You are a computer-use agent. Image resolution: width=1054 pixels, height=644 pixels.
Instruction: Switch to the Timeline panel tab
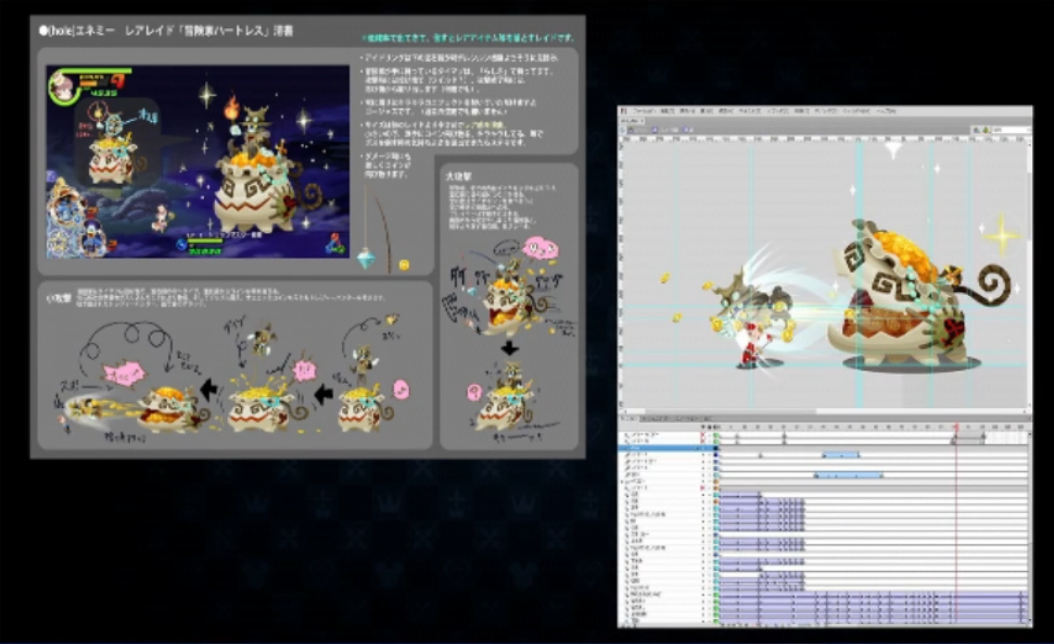[x=629, y=419]
